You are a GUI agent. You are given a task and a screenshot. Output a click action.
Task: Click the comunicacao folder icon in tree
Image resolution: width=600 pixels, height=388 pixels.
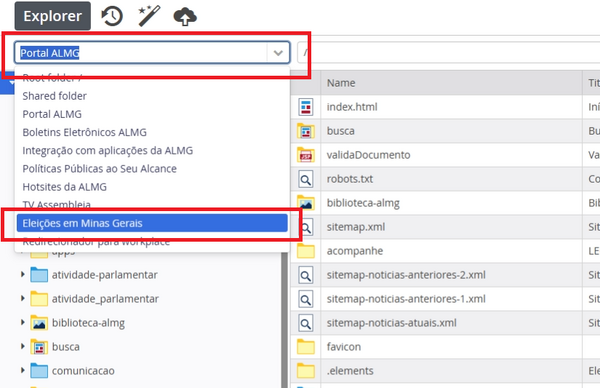[39, 370]
